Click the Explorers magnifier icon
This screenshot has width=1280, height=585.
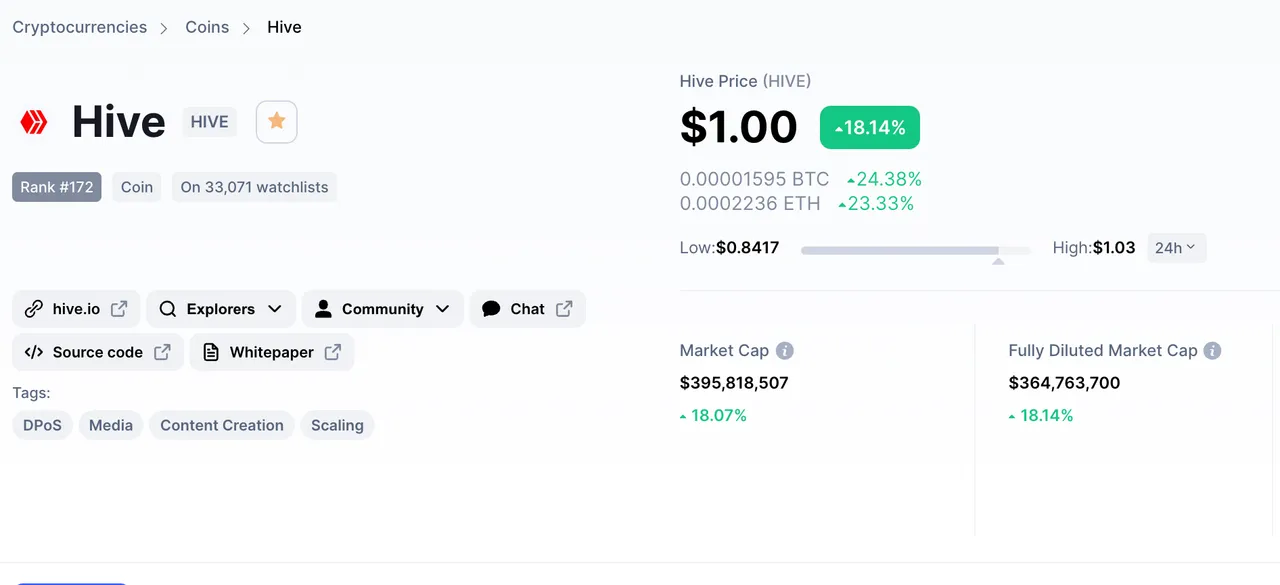coord(168,309)
